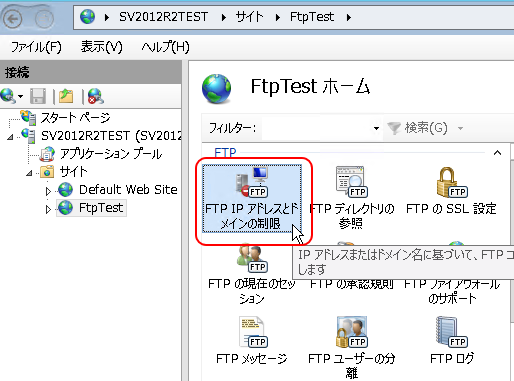
Task: Select the サイト folder node
Action: click(73, 172)
